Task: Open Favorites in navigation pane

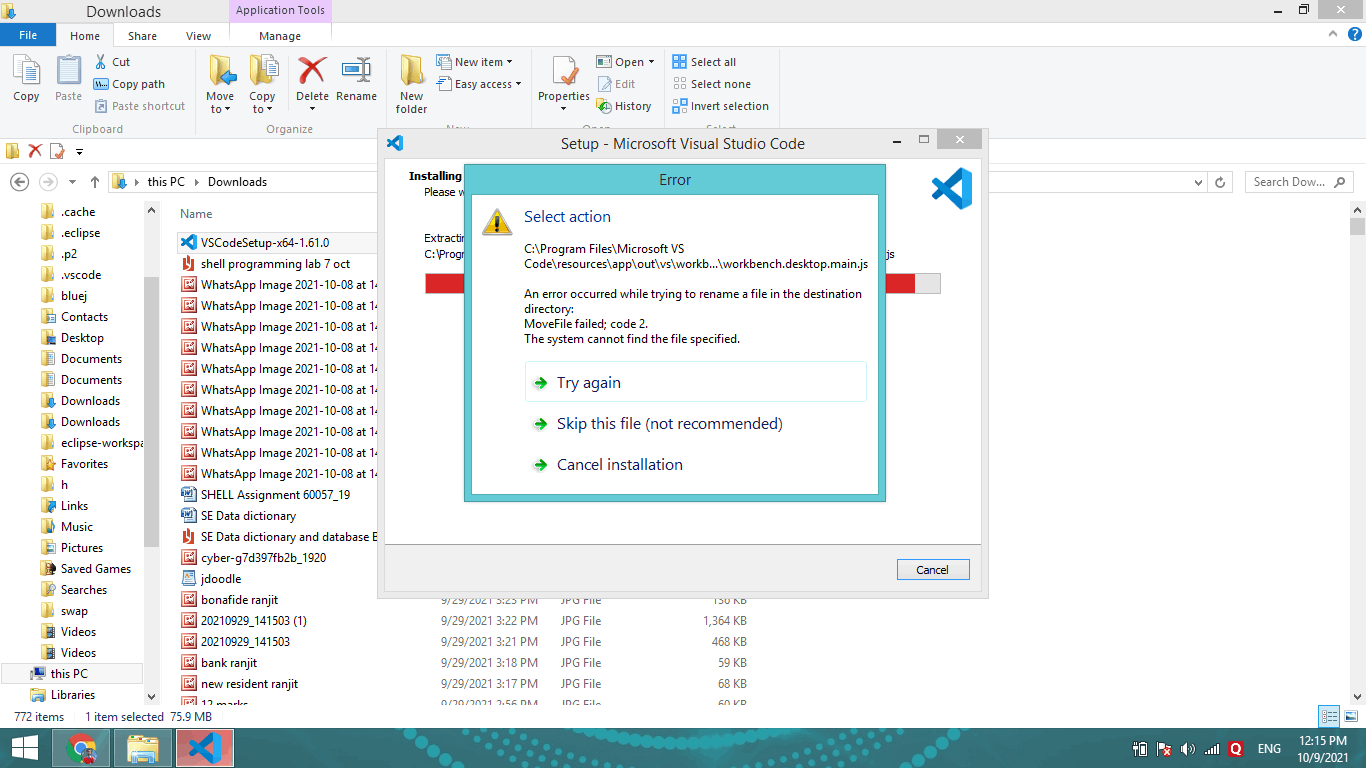Action: pyautogui.click(x=84, y=464)
